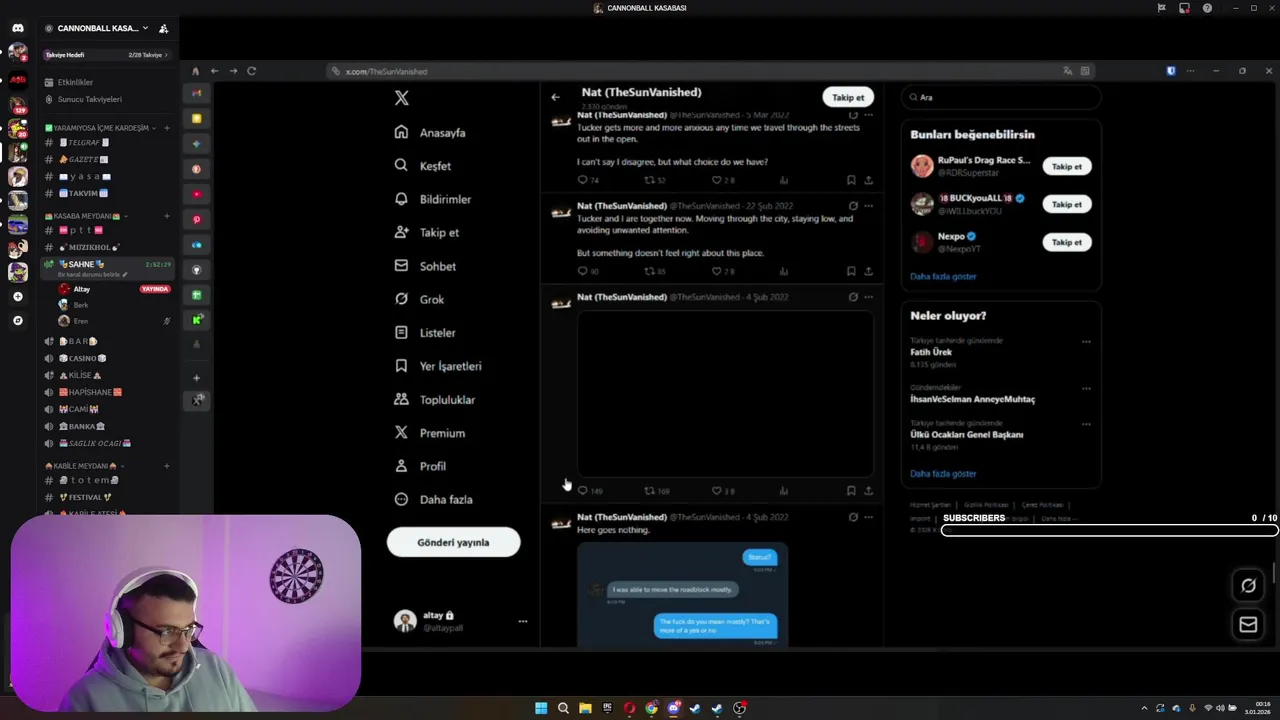Click invite people icon beside server name

point(164,28)
